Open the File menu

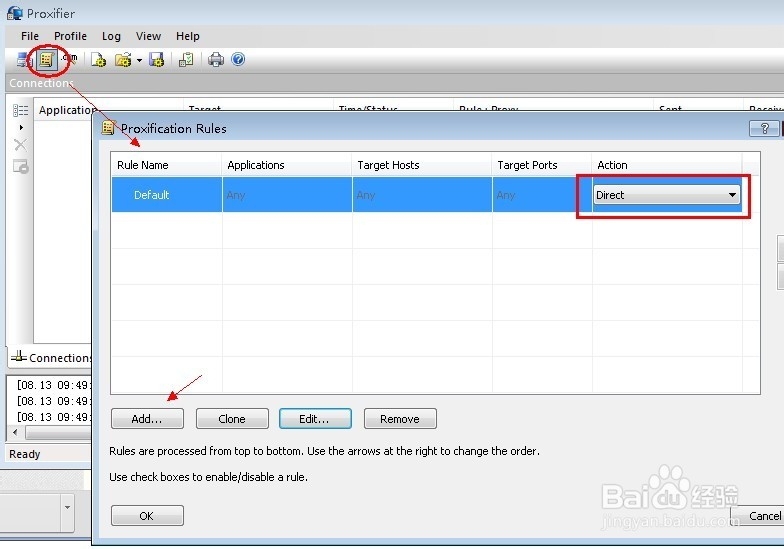[x=30, y=36]
